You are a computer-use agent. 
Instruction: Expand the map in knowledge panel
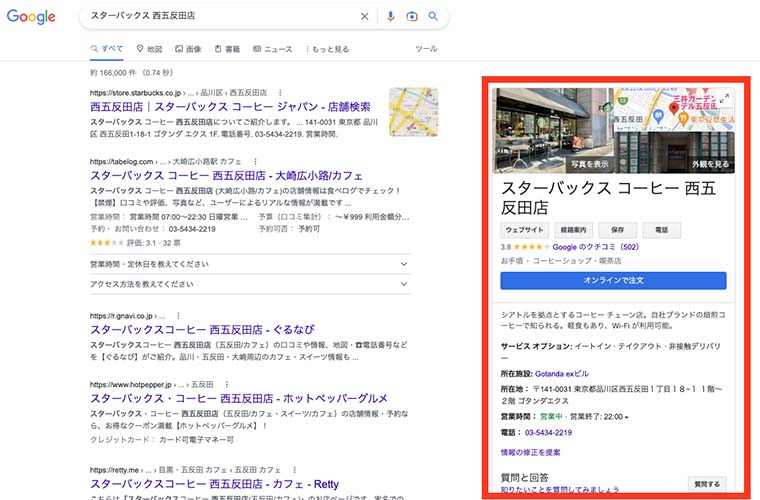coord(725,98)
